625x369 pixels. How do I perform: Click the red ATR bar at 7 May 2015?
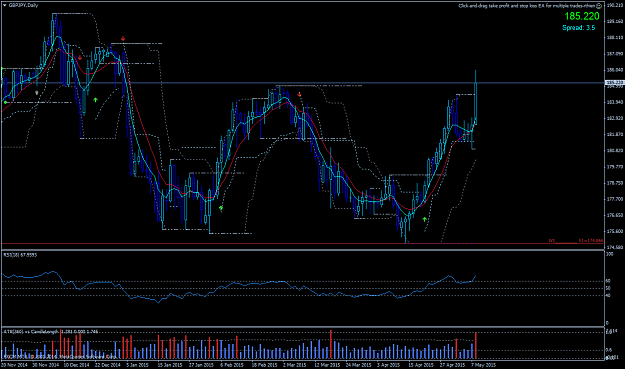pos(476,345)
